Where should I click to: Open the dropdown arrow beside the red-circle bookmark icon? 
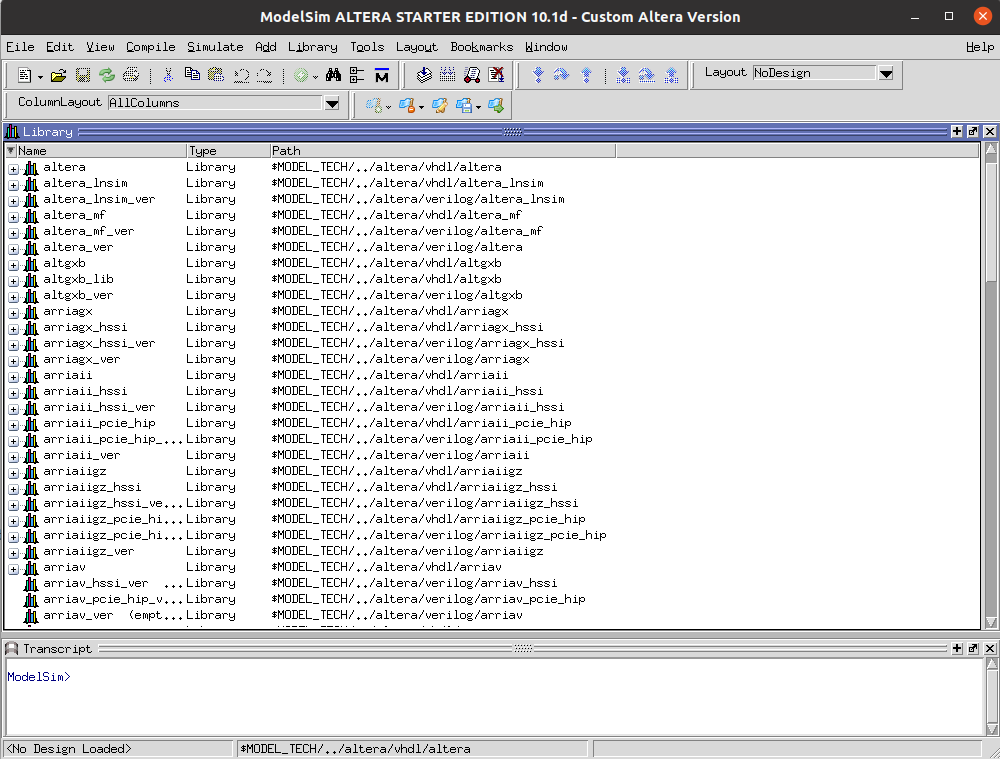coord(422,107)
